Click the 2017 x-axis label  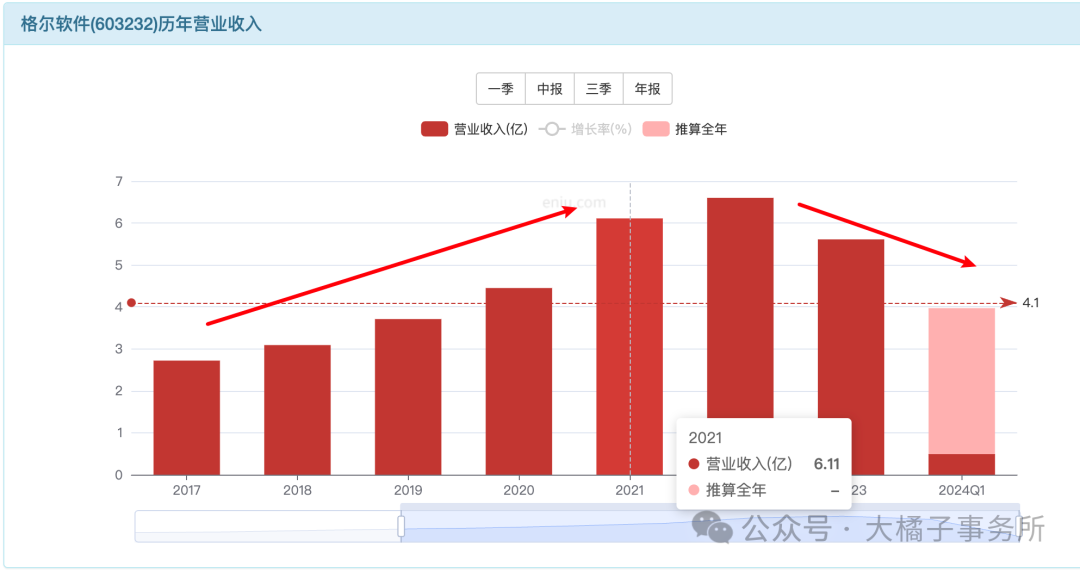[x=187, y=490]
